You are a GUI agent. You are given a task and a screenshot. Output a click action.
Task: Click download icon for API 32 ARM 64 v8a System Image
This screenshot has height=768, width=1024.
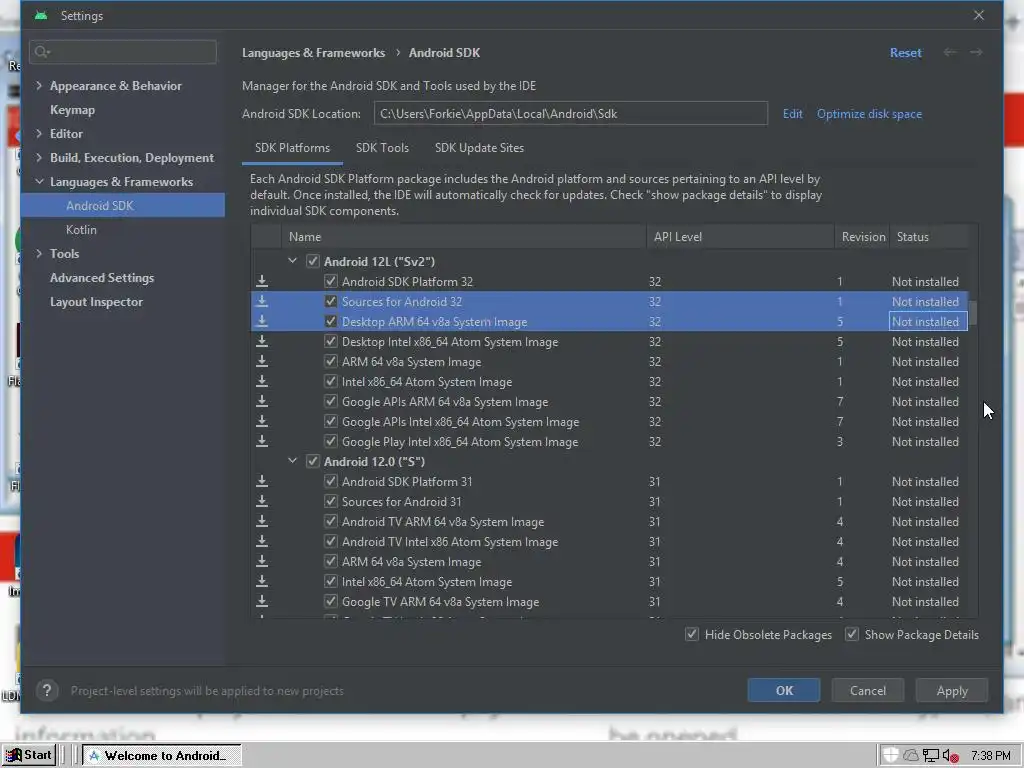(262, 362)
